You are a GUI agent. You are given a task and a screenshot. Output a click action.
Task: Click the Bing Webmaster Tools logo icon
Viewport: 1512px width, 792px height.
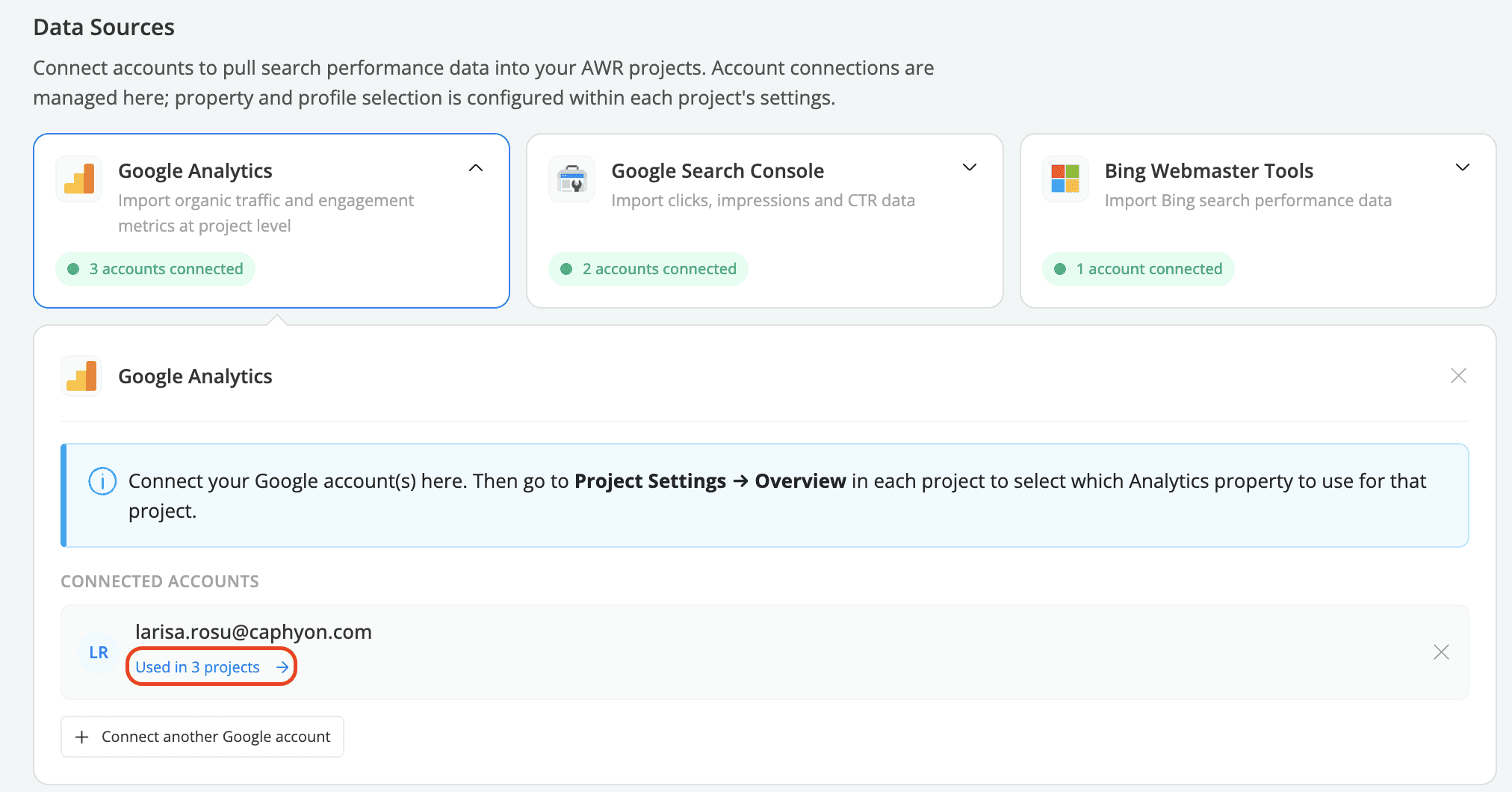click(1065, 179)
